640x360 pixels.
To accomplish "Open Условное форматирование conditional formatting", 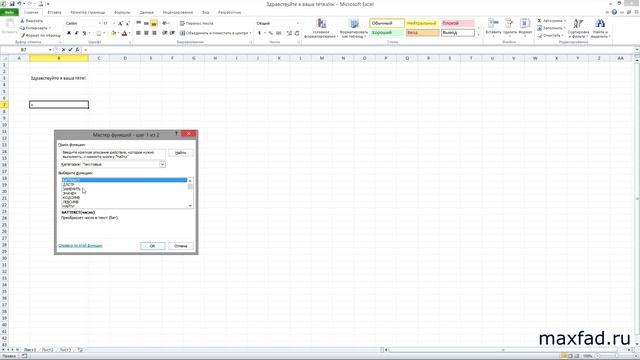I will tap(321, 28).
